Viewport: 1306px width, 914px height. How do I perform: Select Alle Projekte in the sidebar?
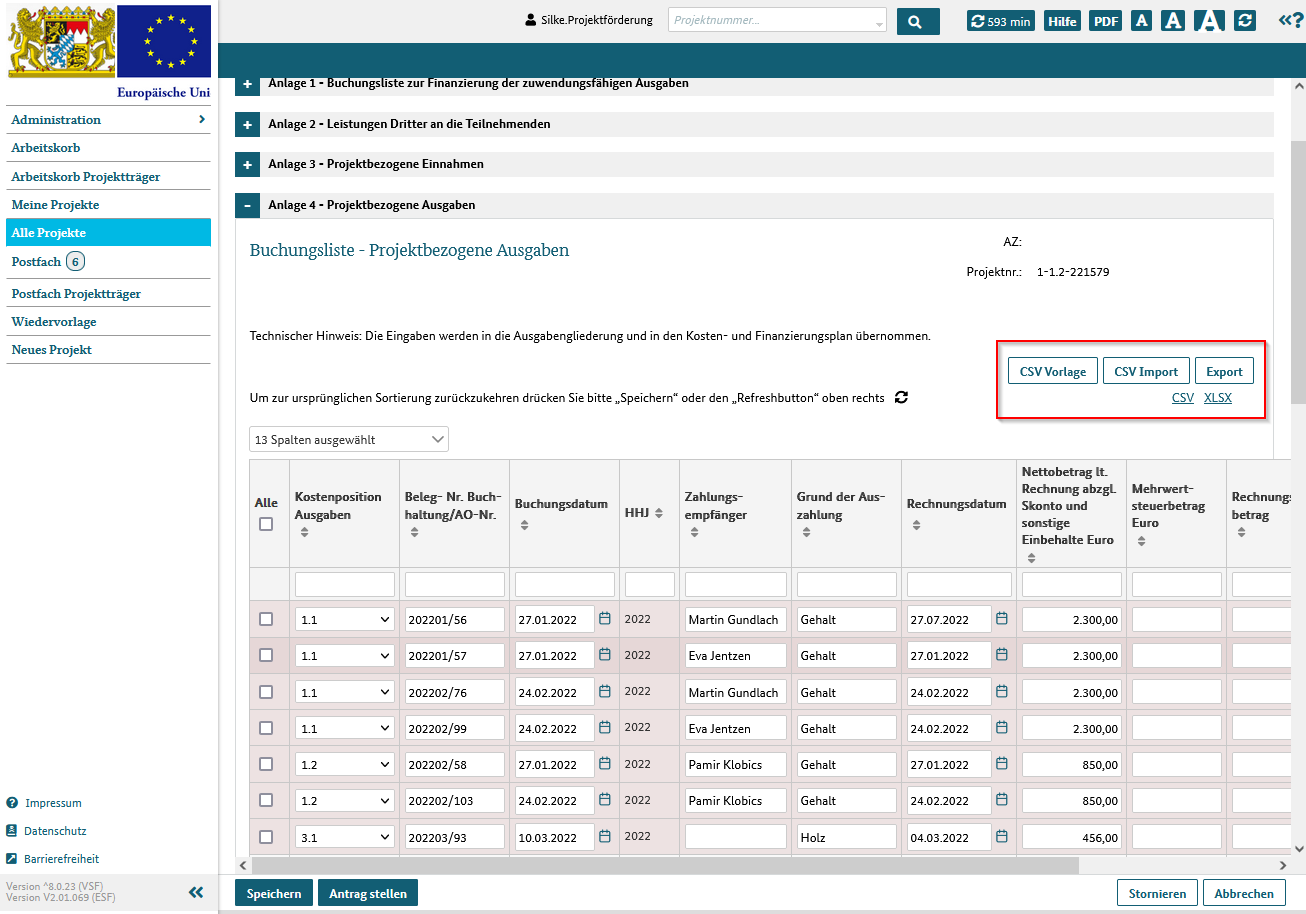(x=108, y=232)
